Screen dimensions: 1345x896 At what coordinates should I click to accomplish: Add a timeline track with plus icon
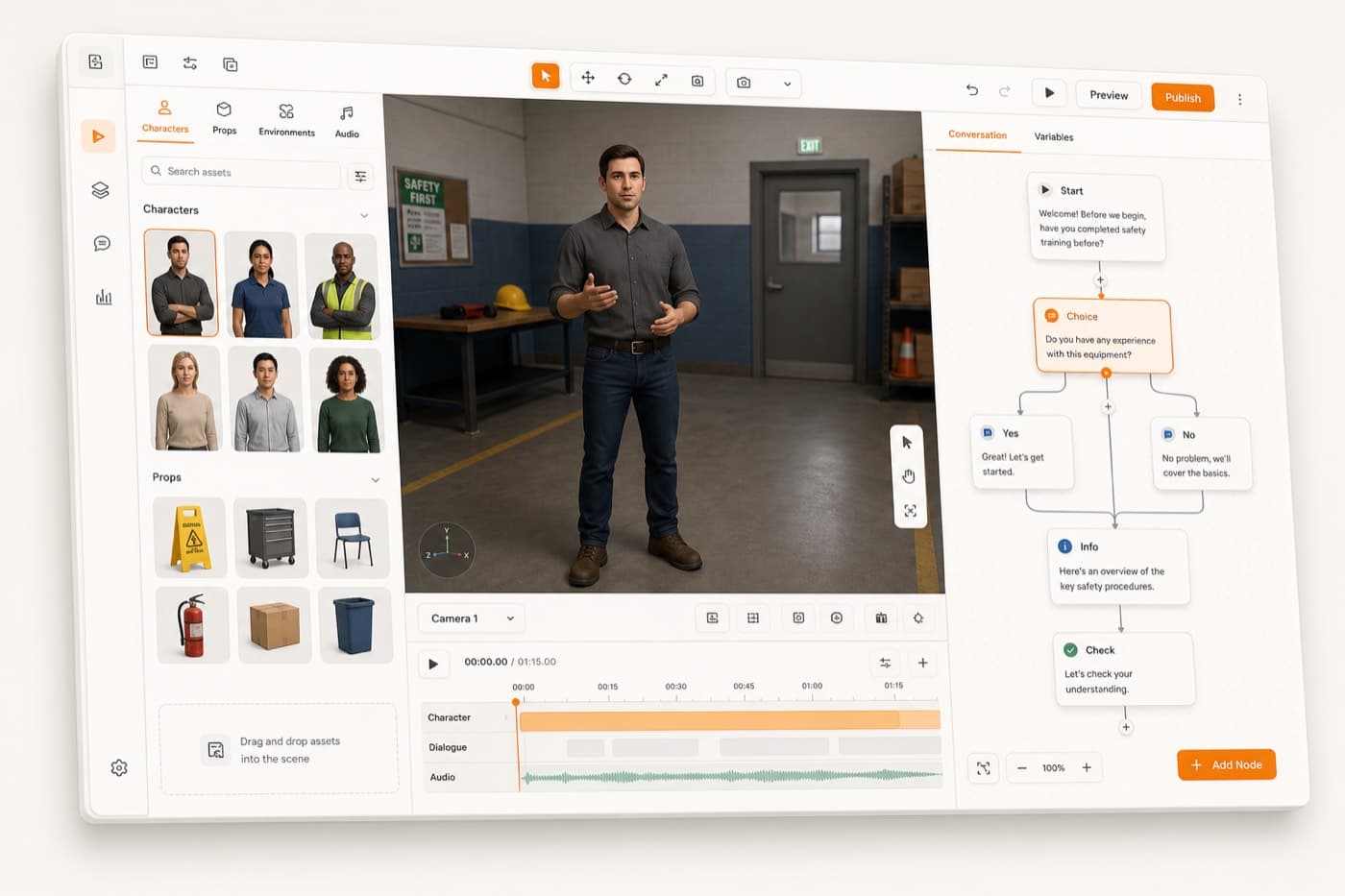[922, 663]
